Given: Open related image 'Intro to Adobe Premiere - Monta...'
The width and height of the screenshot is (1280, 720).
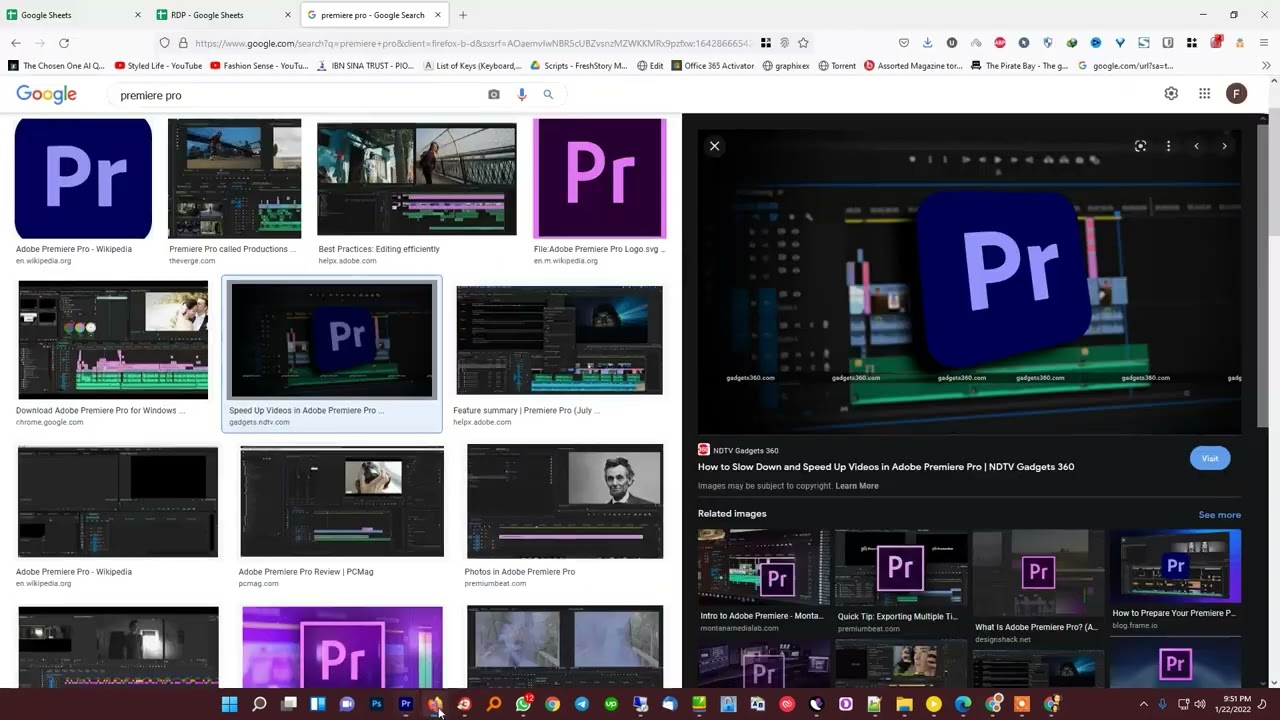Looking at the screenshot, I should 764,567.
